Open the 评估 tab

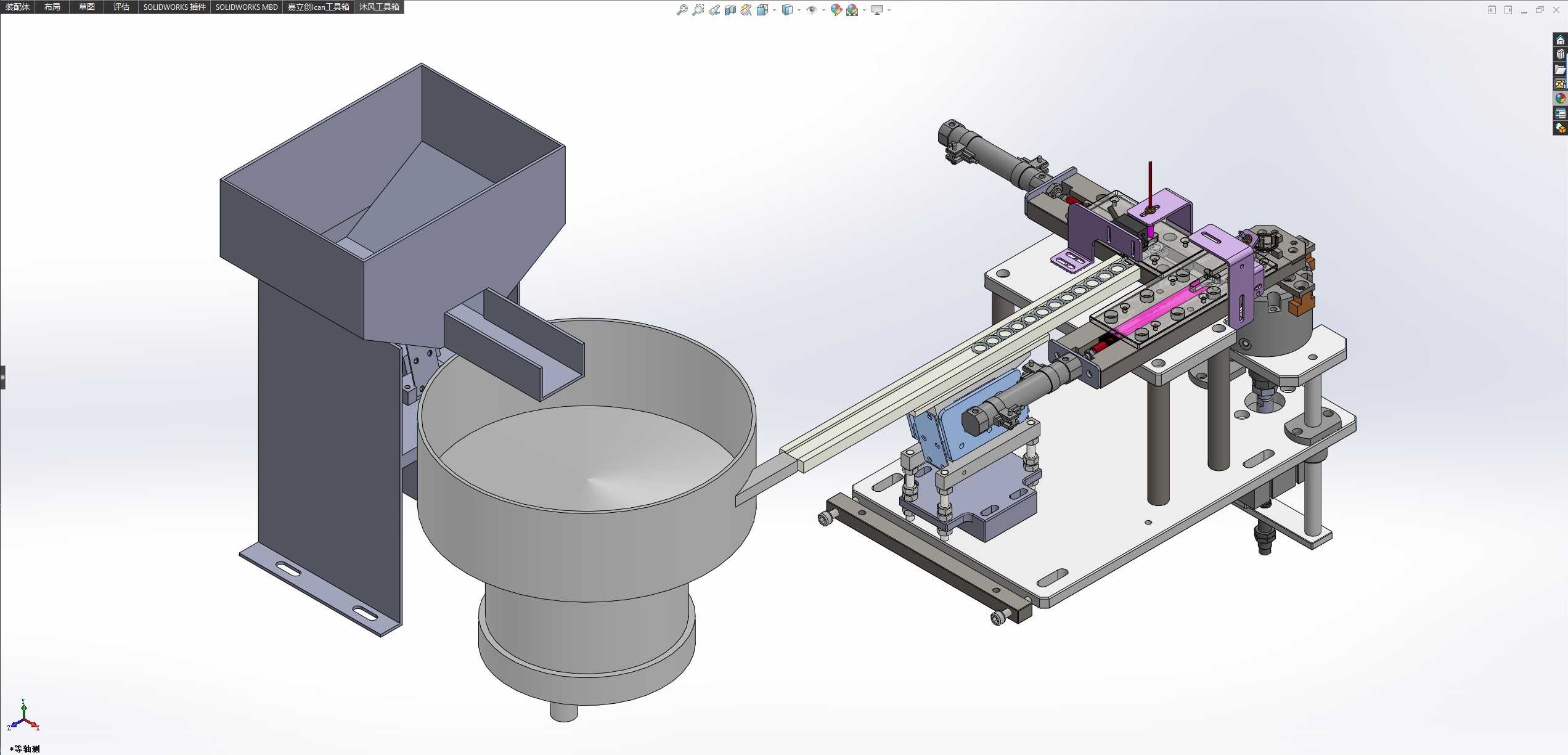pos(121,7)
